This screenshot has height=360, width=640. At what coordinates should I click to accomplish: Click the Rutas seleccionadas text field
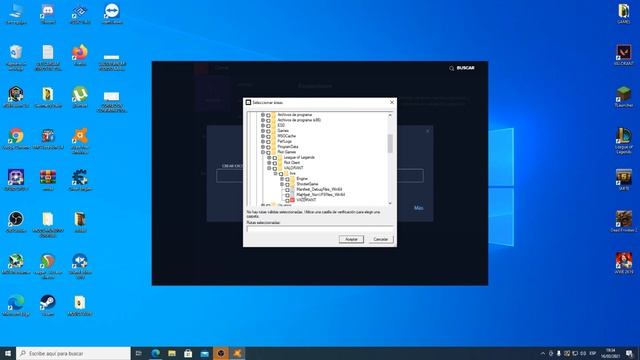[320, 229]
